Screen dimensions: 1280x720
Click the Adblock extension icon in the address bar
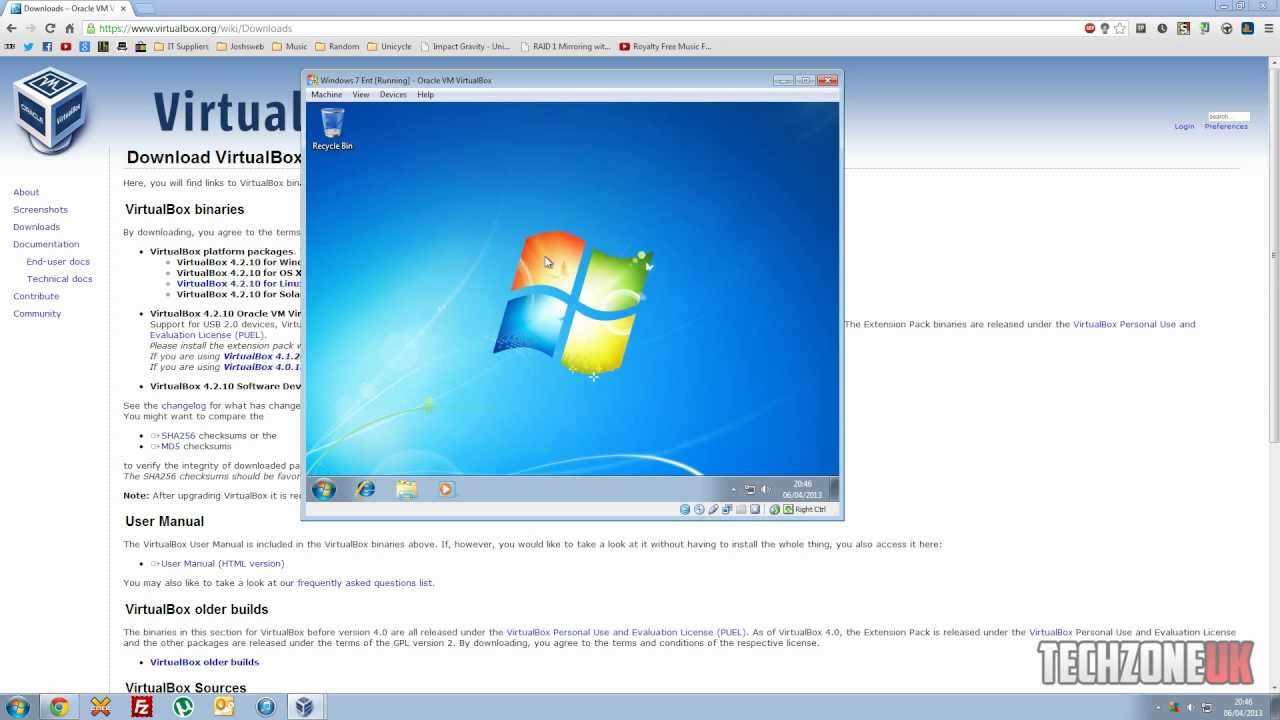pos(1090,28)
